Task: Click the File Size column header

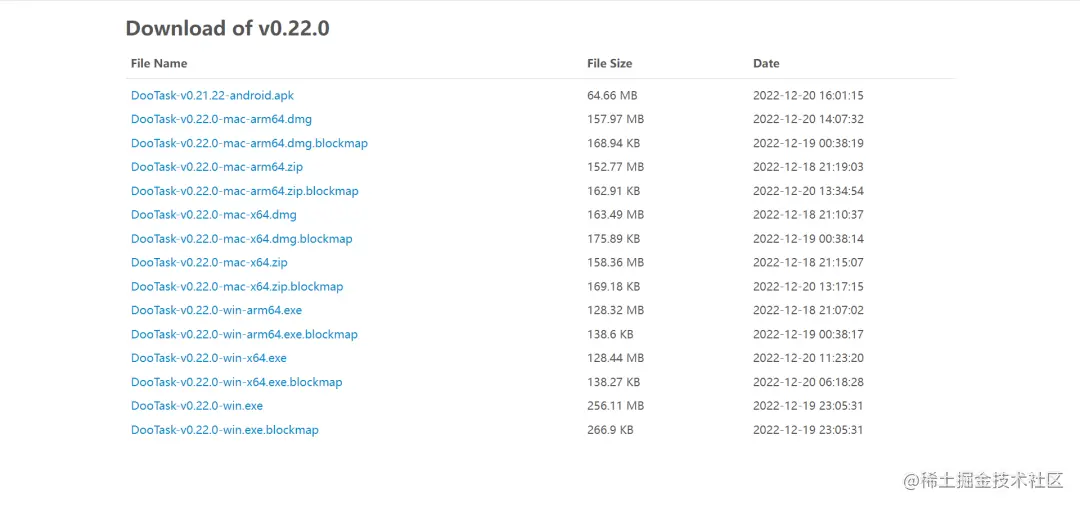Action: [x=610, y=63]
